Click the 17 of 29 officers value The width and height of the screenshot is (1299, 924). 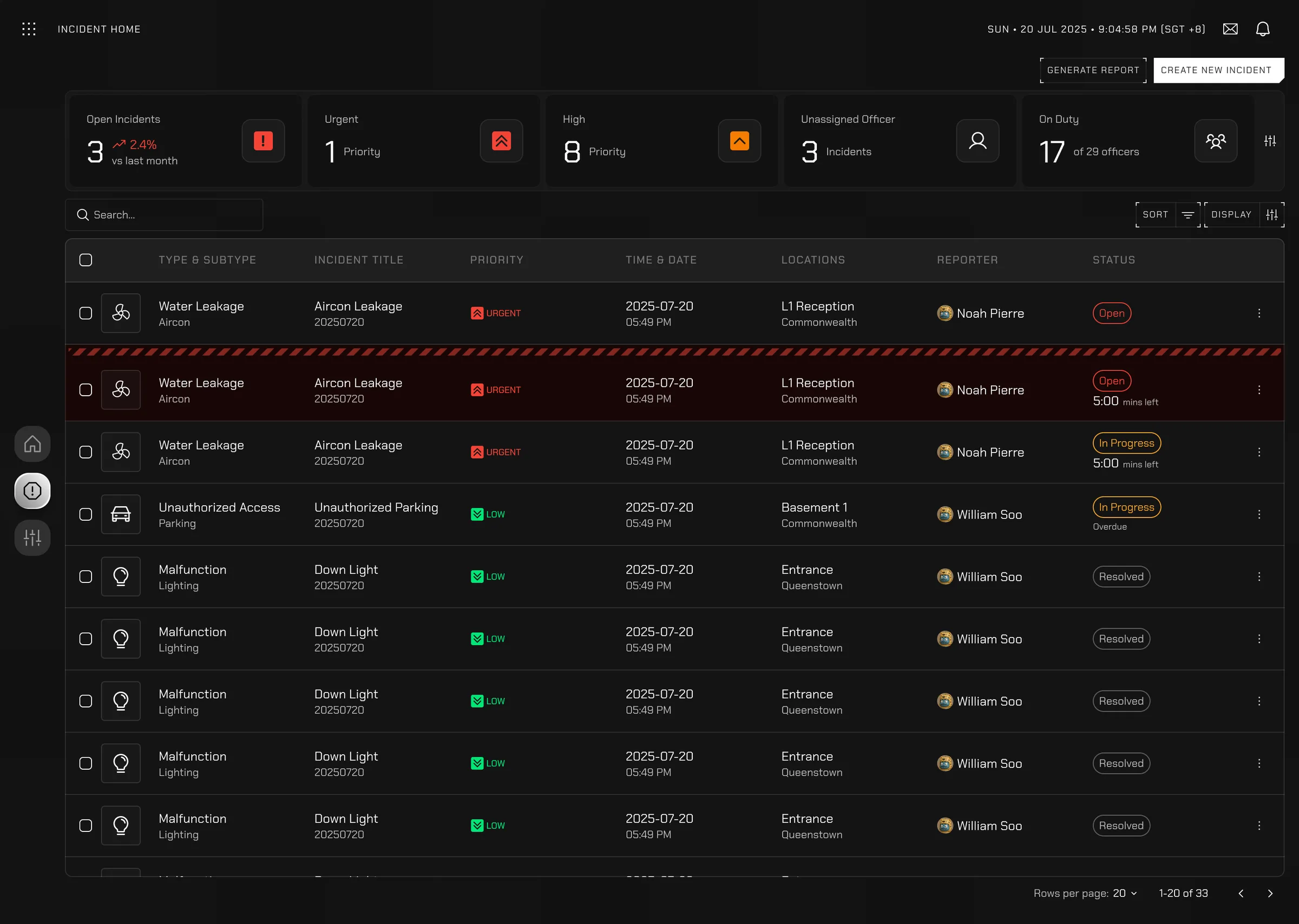1088,152
